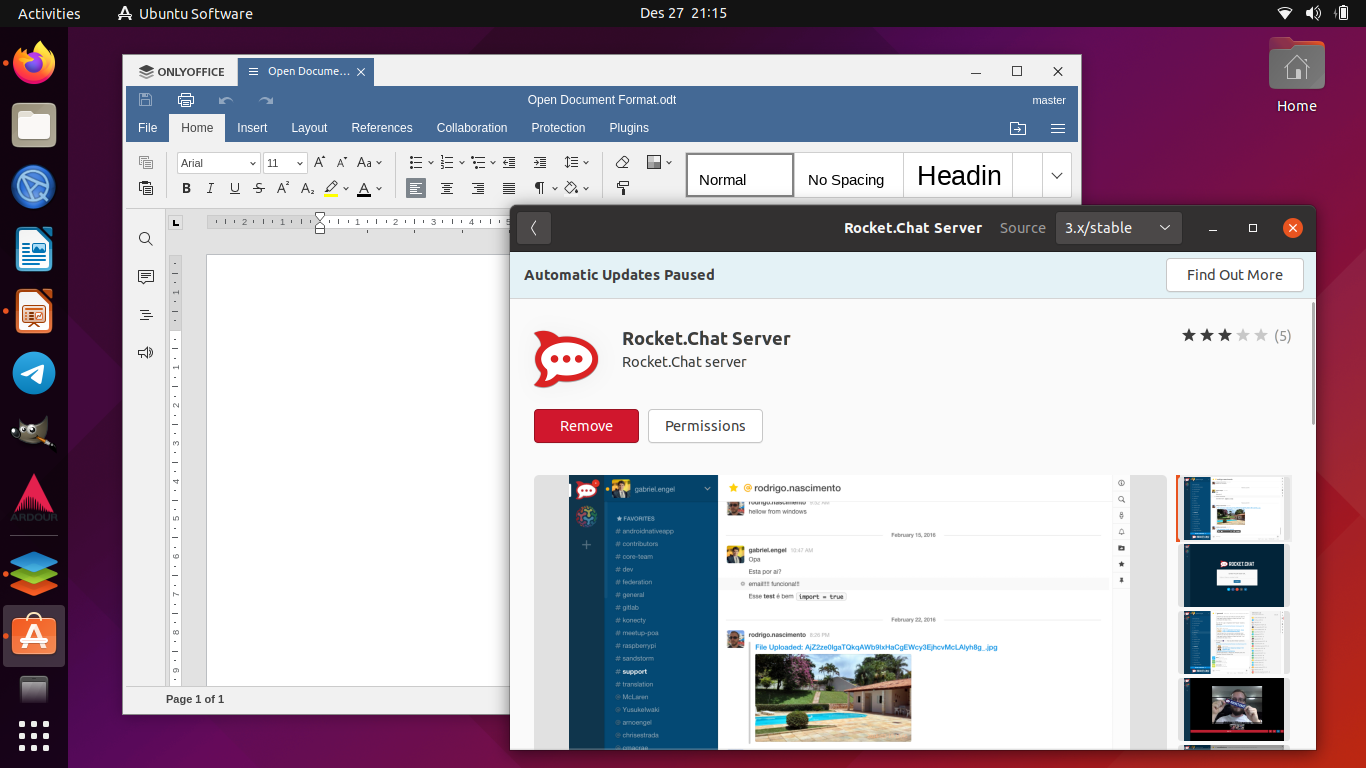Open the Comments panel in ONLYOFFICE sidebar
This screenshot has width=1366, height=768.
(x=146, y=277)
